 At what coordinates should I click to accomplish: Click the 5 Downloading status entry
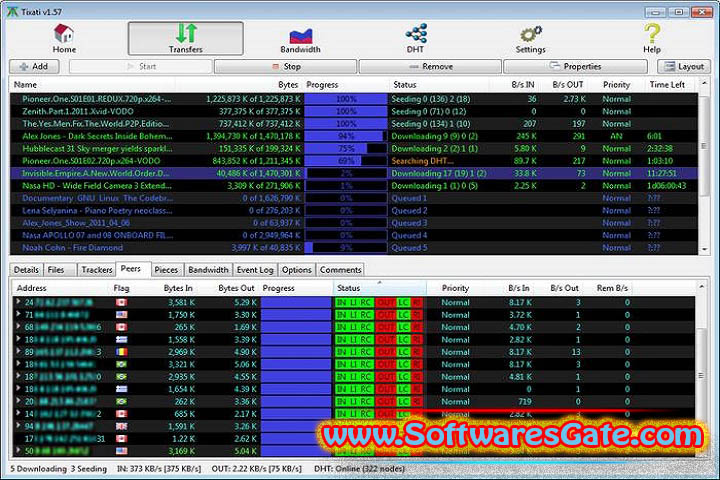(39, 469)
